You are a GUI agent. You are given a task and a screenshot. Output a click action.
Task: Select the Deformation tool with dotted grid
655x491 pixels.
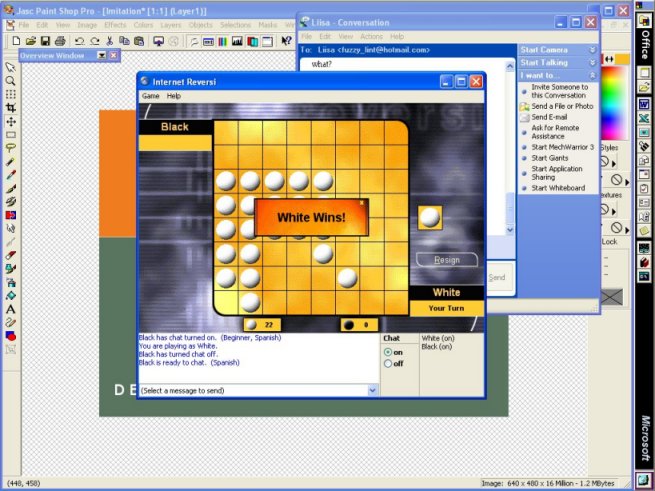[10, 94]
